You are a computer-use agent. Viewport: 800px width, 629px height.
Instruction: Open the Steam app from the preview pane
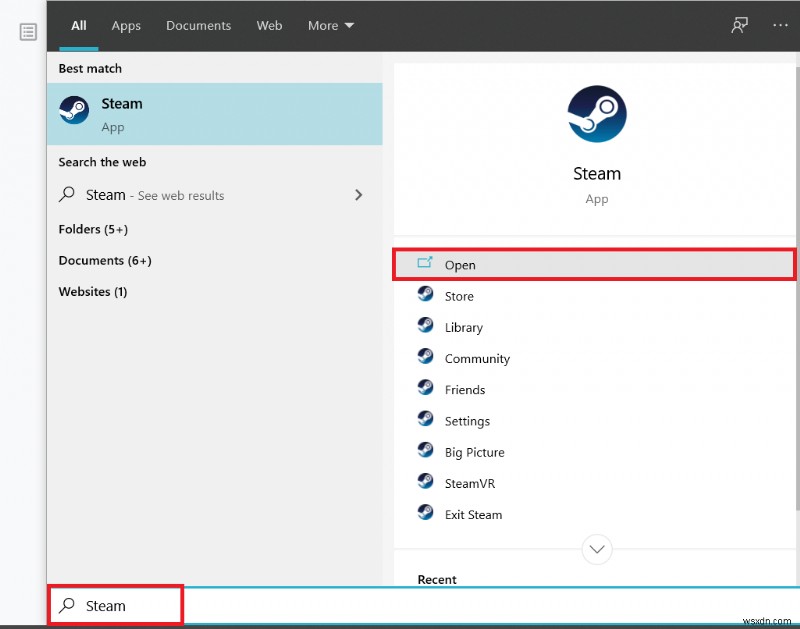(x=594, y=265)
